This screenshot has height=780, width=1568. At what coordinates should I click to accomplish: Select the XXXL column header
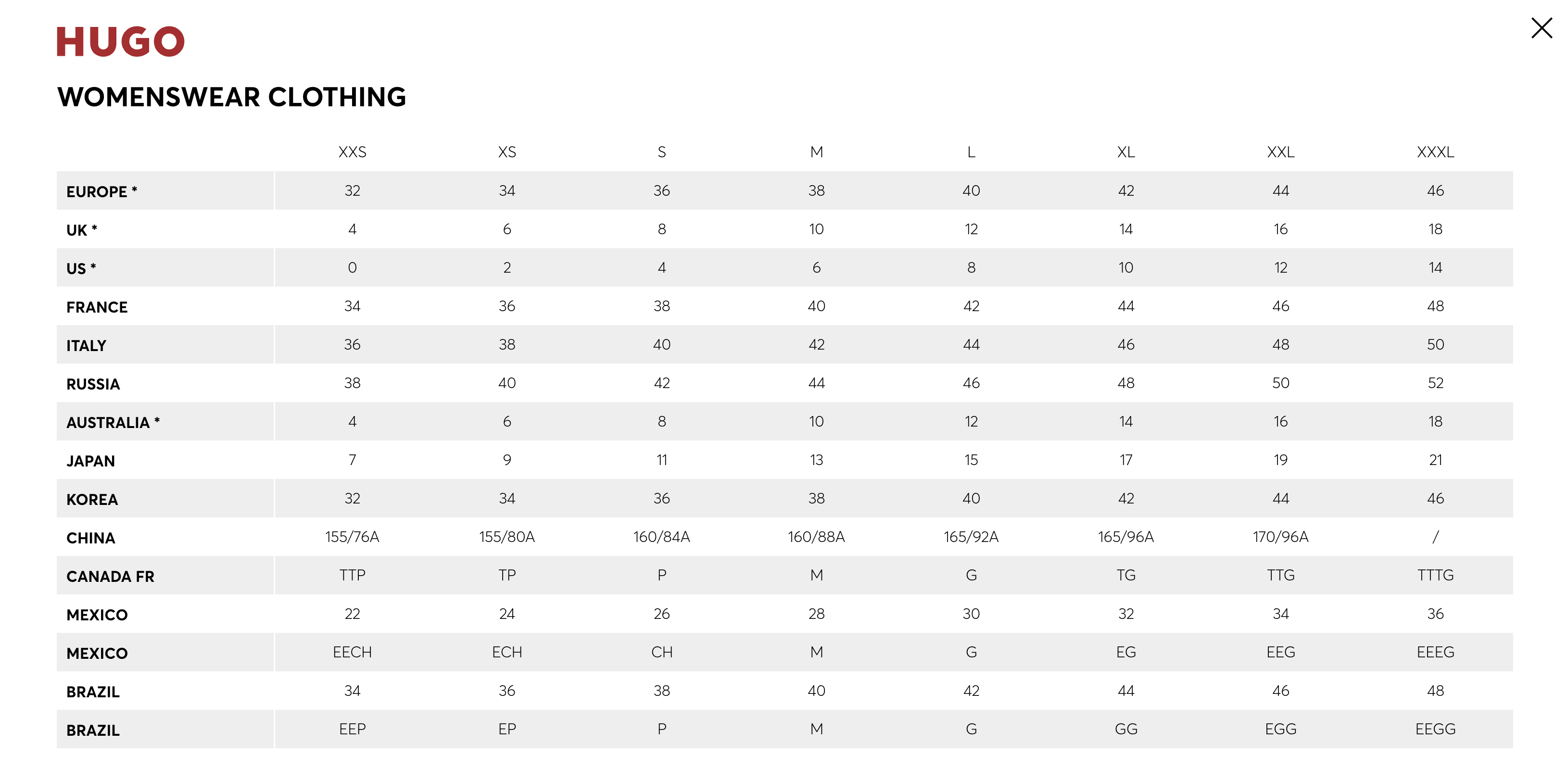pyautogui.click(x=1435, y=152)
